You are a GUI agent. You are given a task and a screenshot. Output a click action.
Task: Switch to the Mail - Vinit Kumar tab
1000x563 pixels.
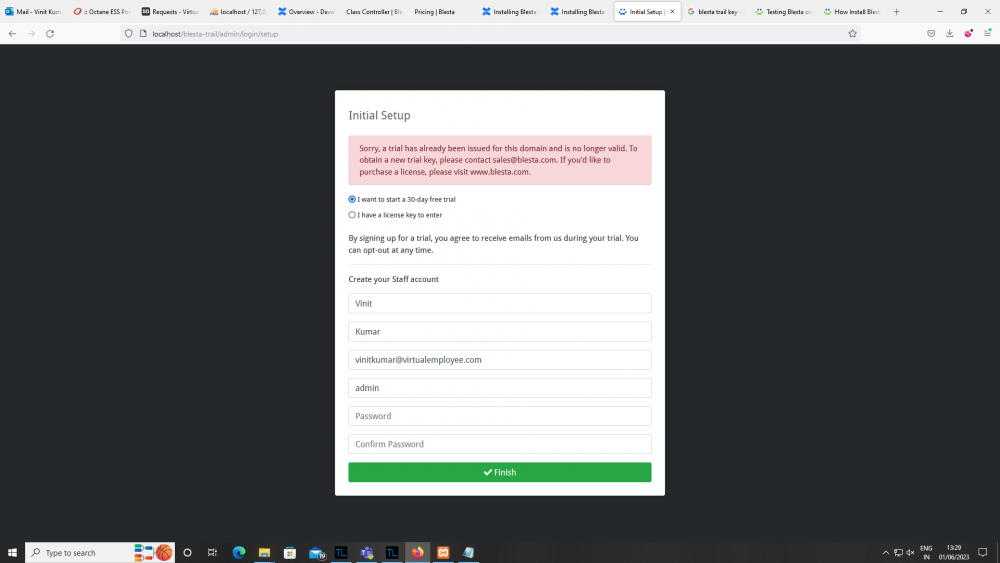point(33,11)
